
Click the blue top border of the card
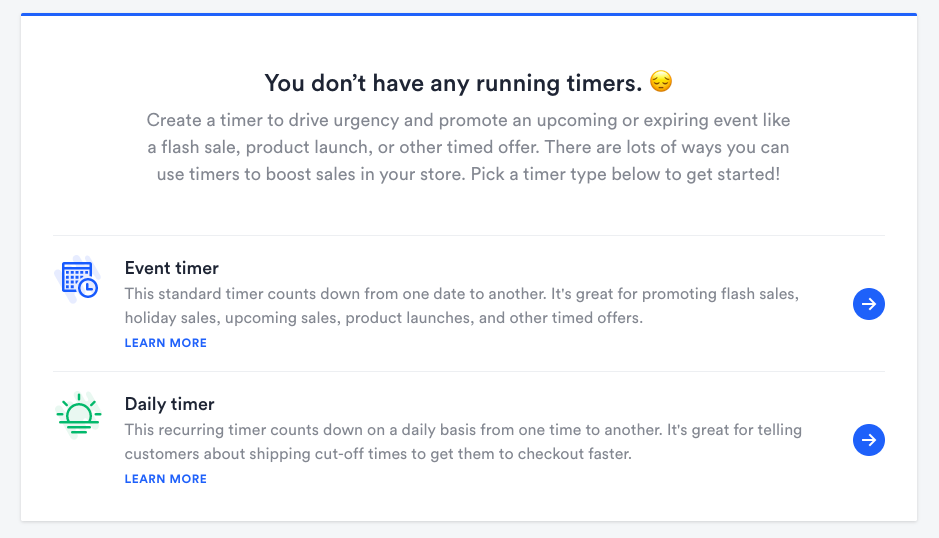tap(468, 15)
